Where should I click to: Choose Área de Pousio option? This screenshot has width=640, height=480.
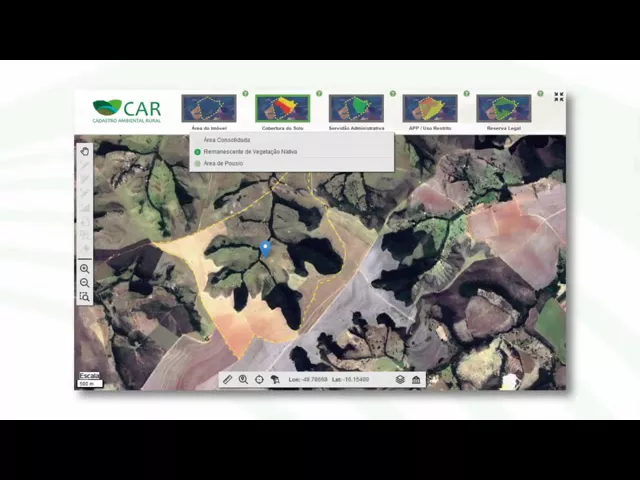(292, 163)
